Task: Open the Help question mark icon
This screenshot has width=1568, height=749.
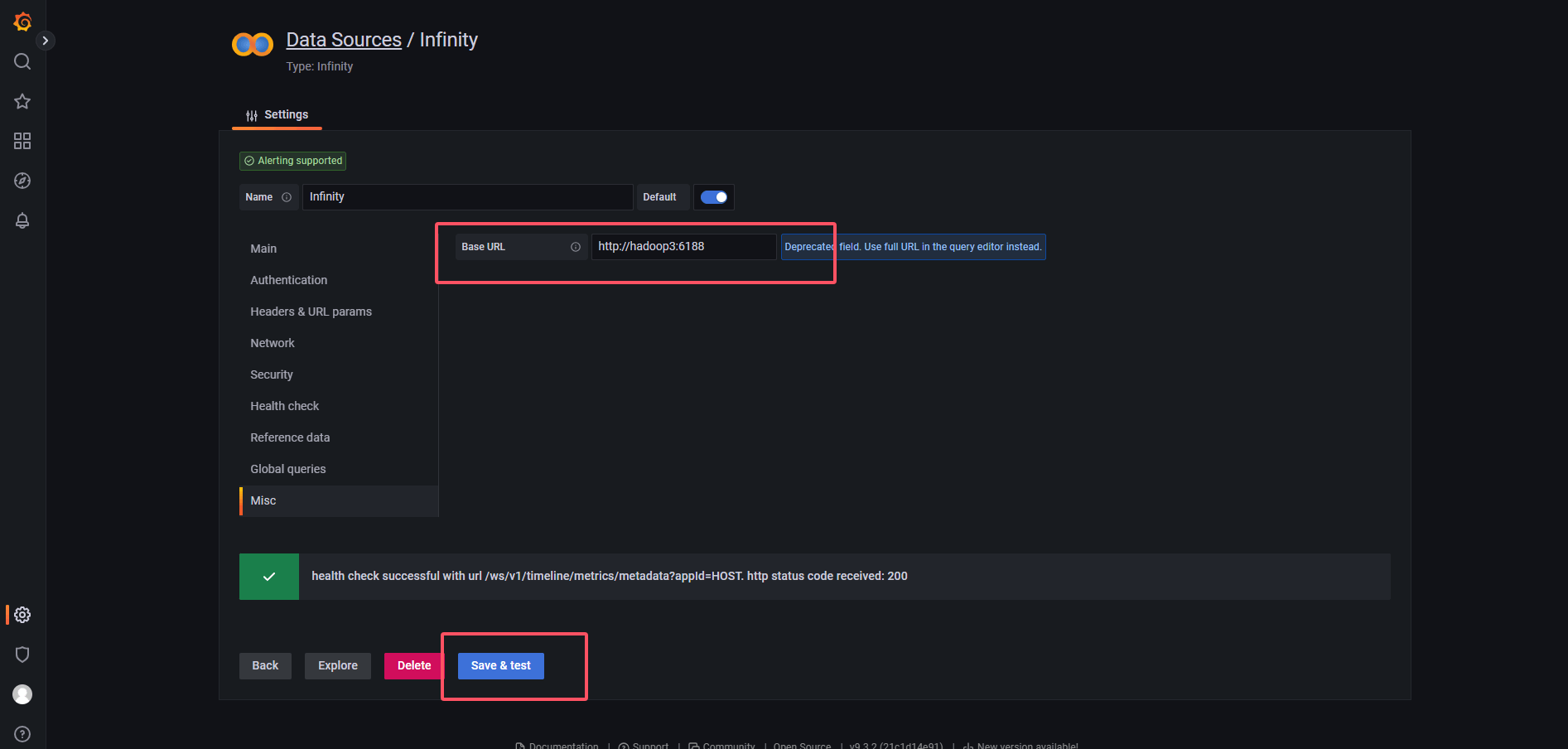Action: coord(22,734)
